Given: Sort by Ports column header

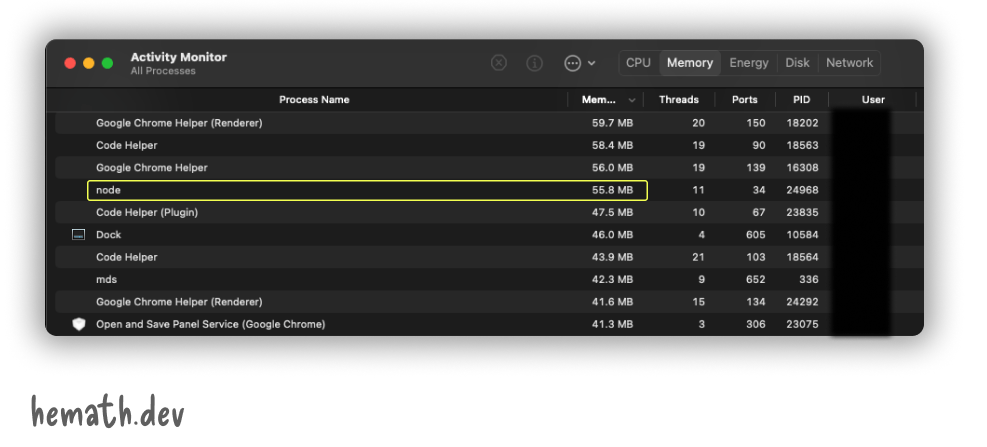Looking at the screenshot, I should click(745, 99).
